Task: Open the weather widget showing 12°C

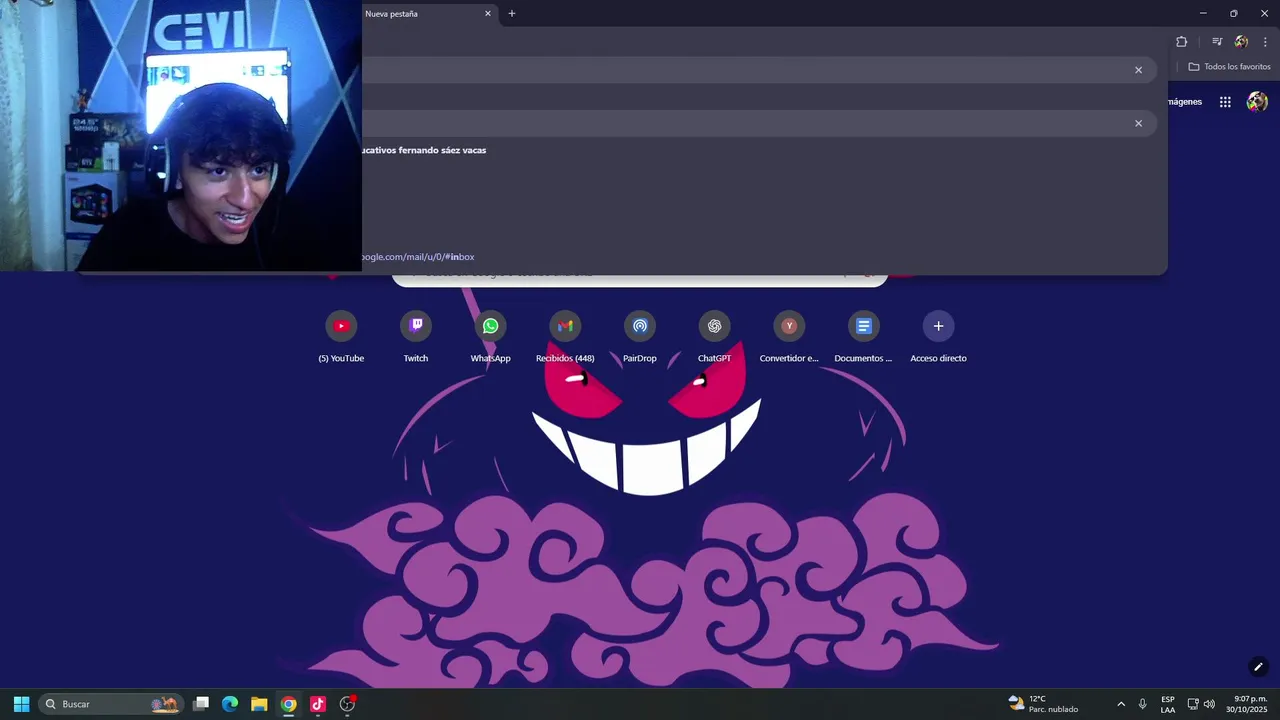Action: (1043, 704)
